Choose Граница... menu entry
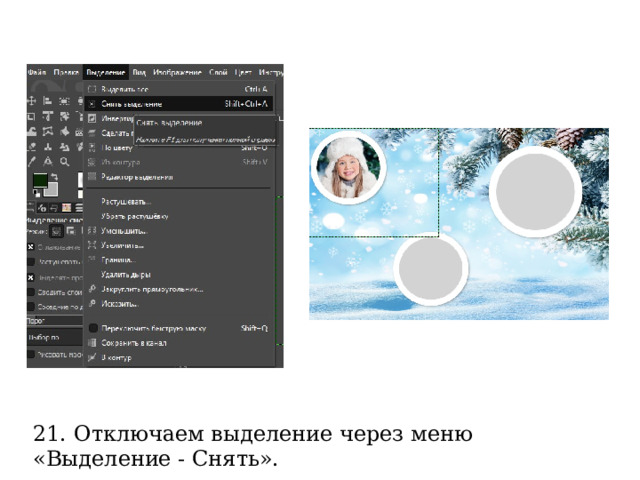Viewport: 640px width, 480px height. 178,260
